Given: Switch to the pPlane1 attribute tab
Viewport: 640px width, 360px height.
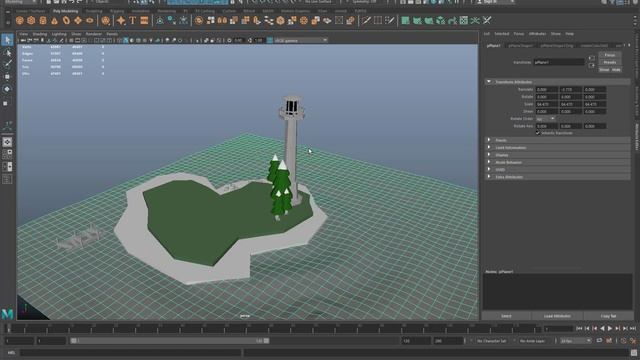Looking at the screenshot, I should tap(493, 46).
